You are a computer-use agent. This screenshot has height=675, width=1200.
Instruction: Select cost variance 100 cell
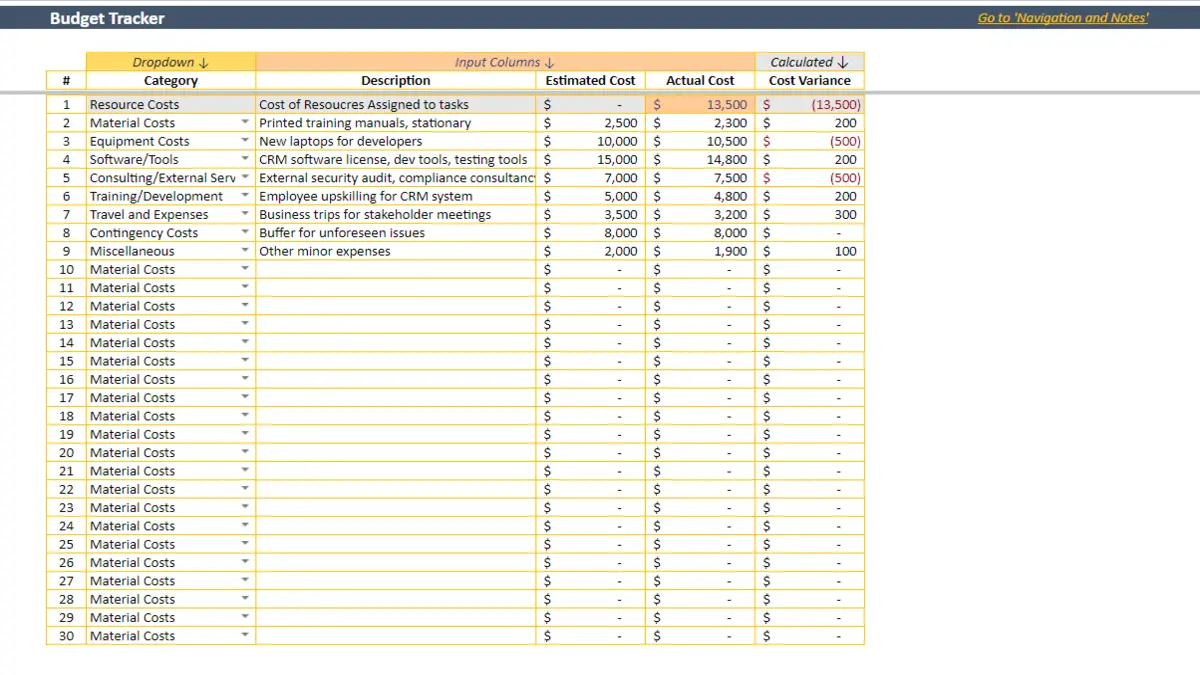coord(810,251)
